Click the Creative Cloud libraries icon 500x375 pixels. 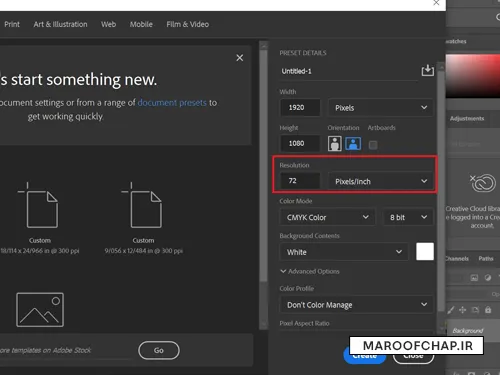pos(483,183)
